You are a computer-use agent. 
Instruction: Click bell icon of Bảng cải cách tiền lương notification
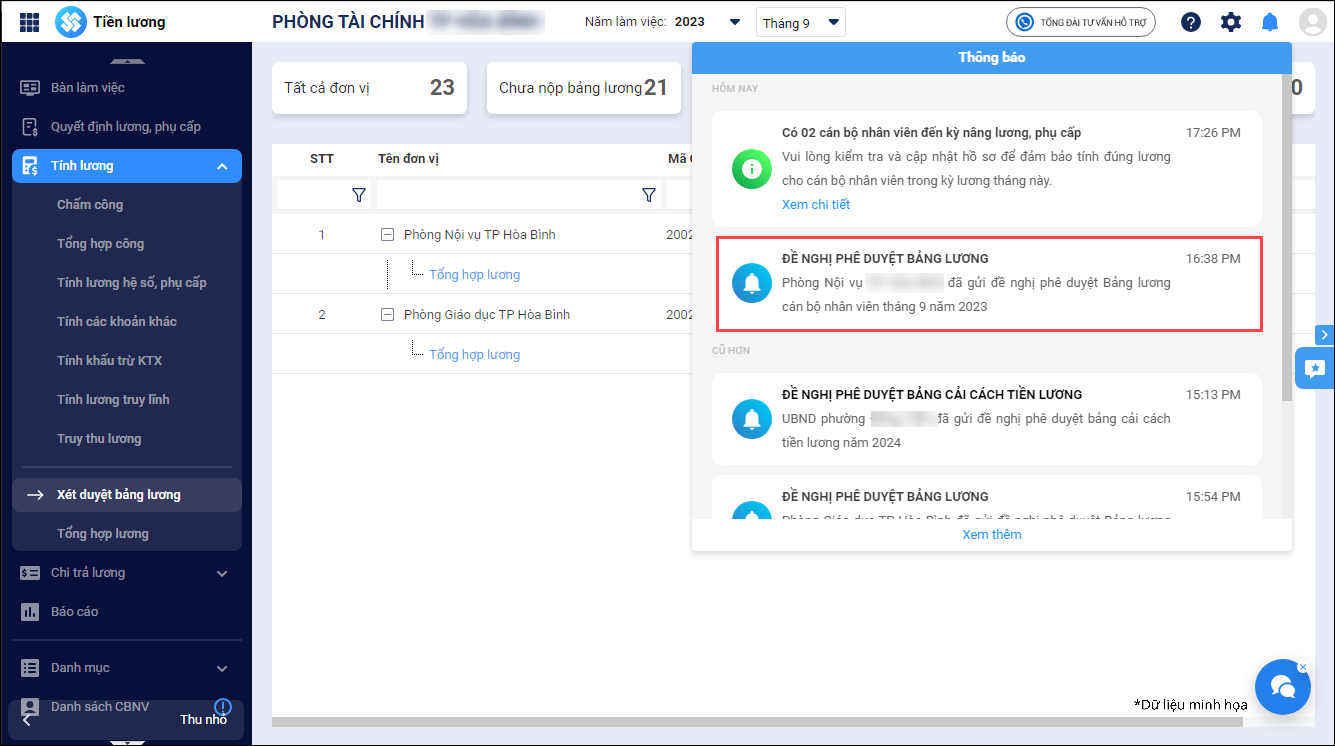click(752, 418)
